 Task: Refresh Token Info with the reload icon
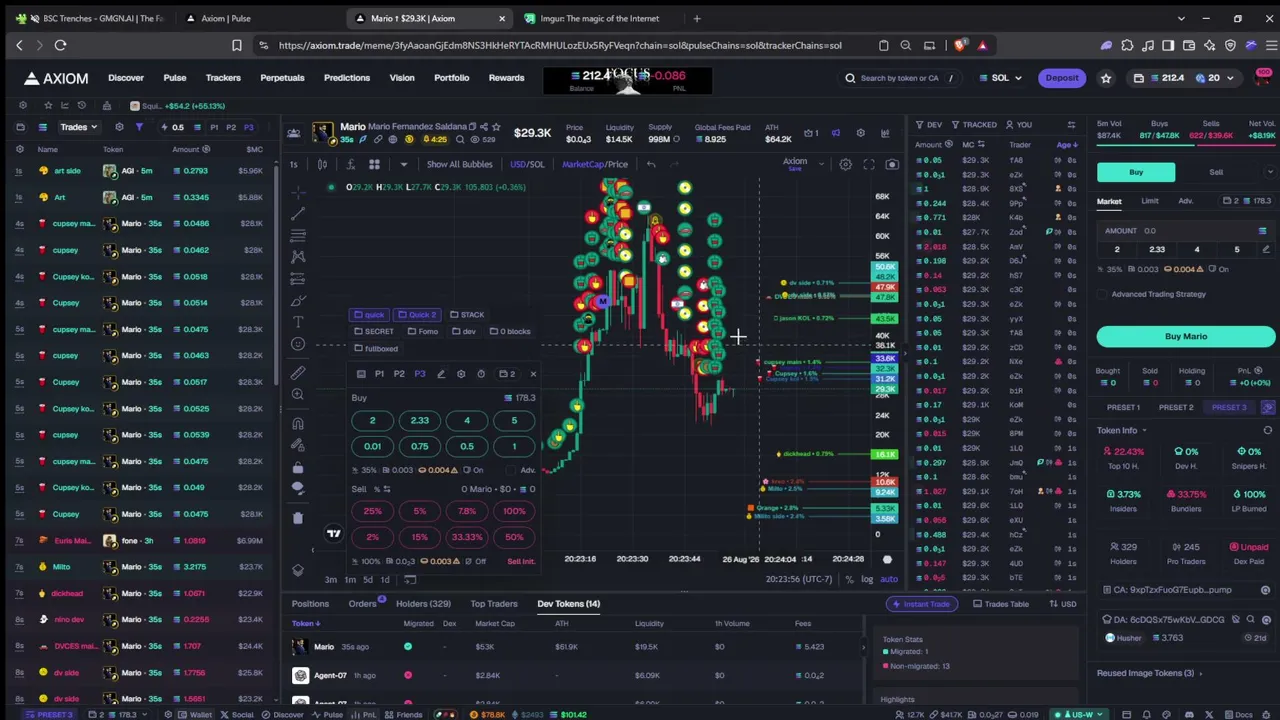pyautogui.click(x=1267, y=430)
